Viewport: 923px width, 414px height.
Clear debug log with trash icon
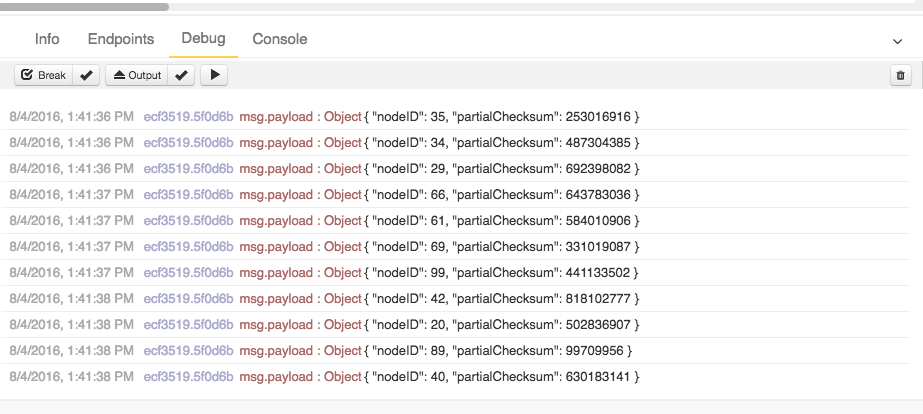[x=900, y=75]
